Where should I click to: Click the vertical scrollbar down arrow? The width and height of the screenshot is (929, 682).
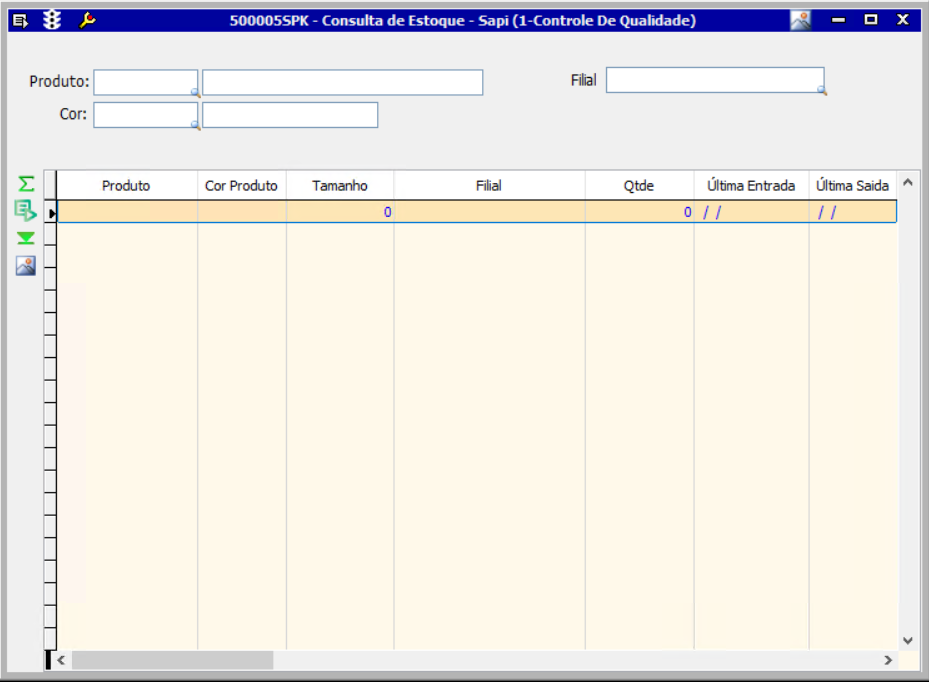point(908,640)
